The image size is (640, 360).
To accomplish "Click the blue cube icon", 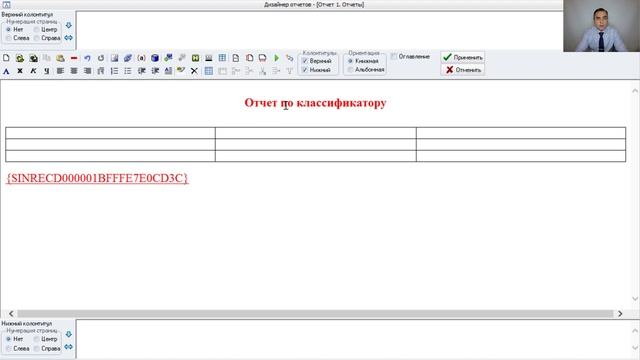I will pyautogui.click(x=155, y=58).
